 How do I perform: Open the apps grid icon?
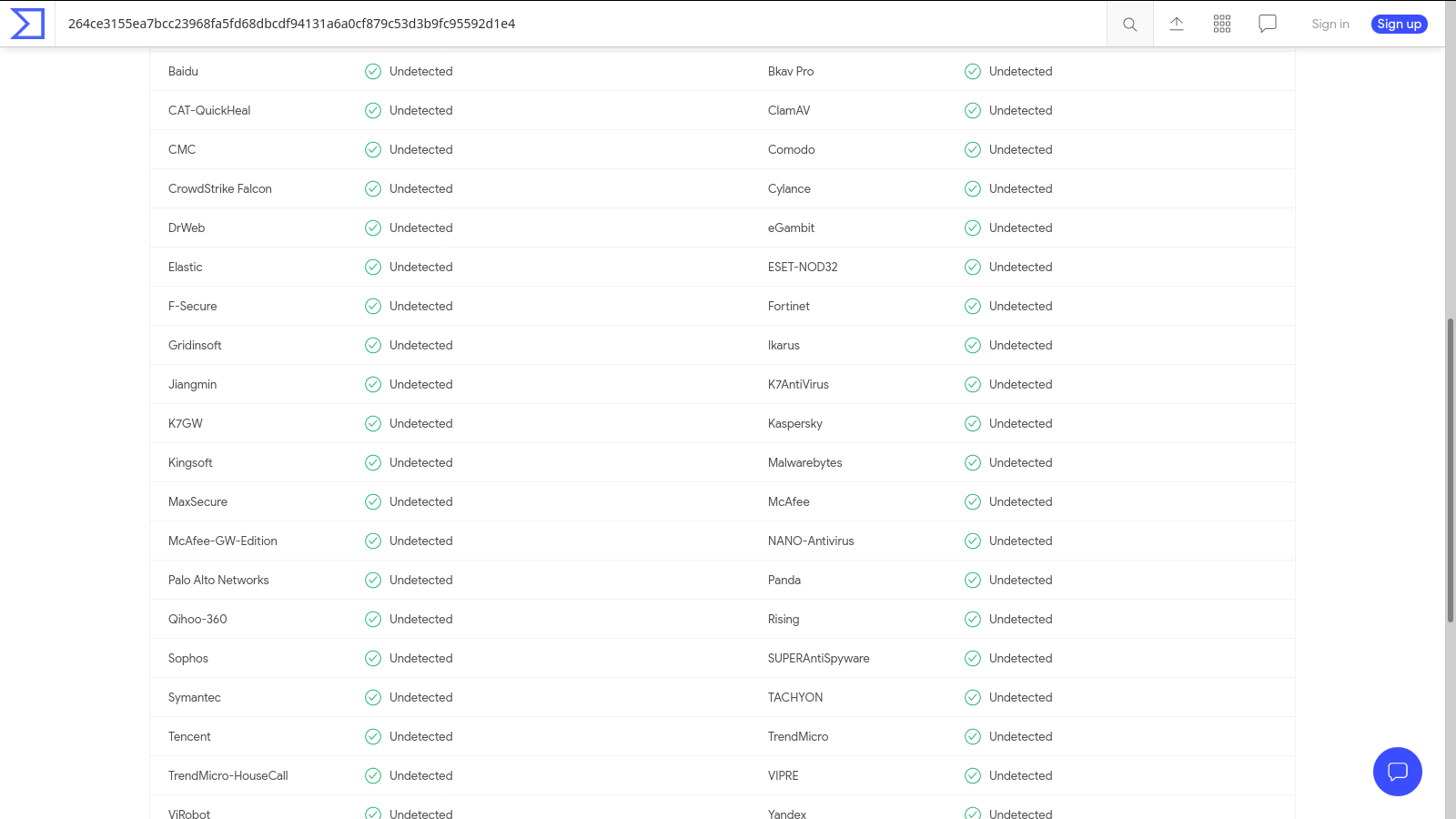pyautogui.click(x=1221, y=24)
